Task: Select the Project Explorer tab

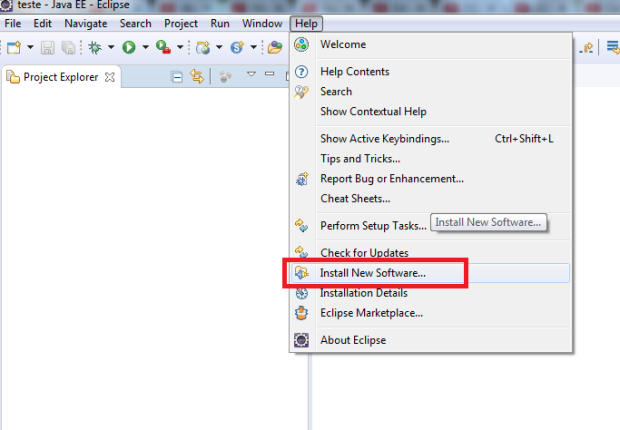Action: (61, 77)
